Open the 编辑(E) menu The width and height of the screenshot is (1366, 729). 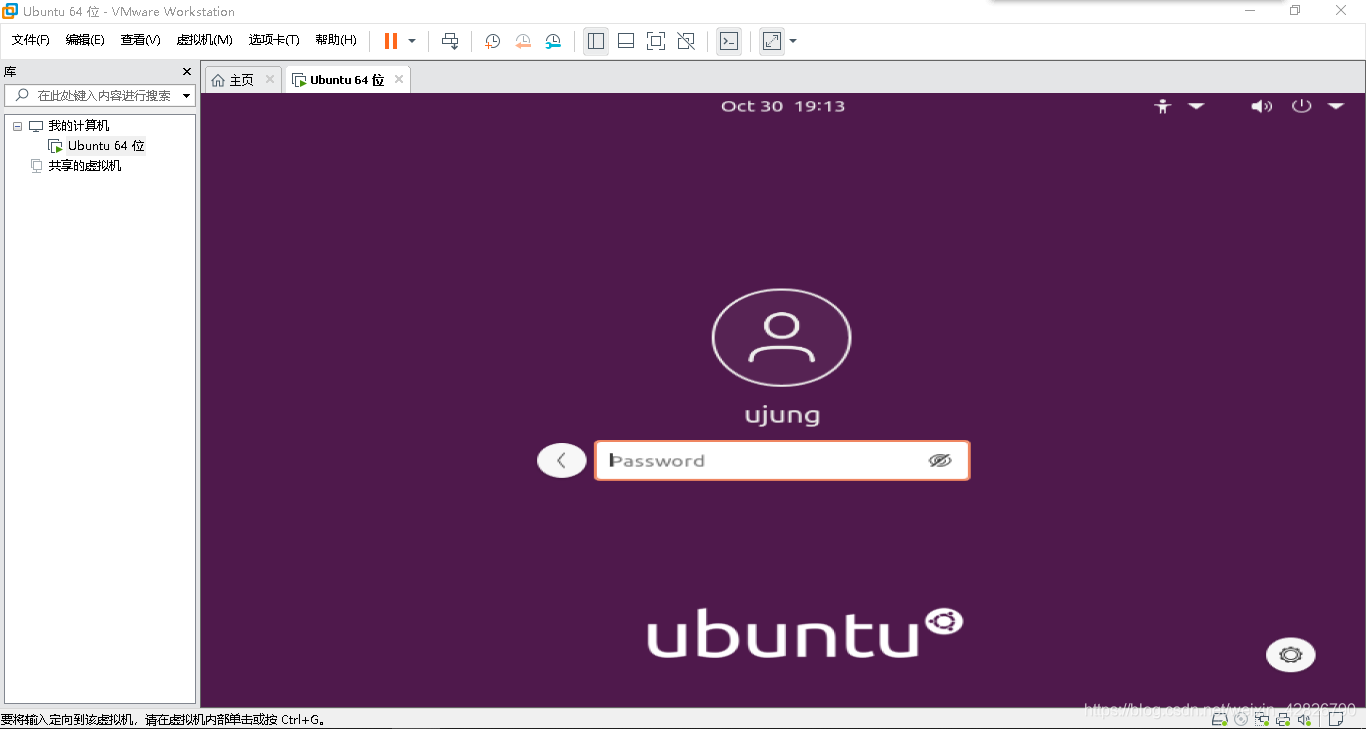(x=85, y=40)
